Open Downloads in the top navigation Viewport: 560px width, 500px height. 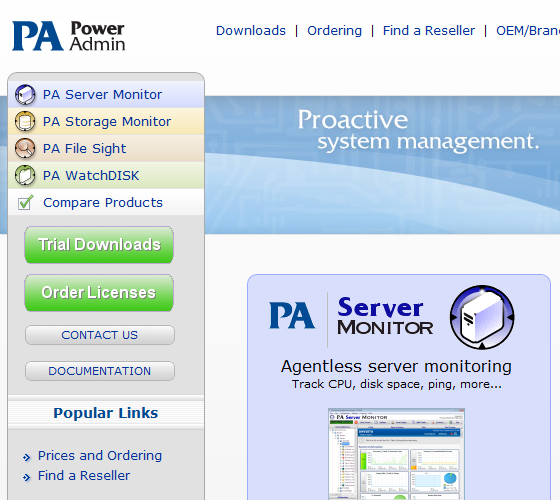[x=251, y=31]
